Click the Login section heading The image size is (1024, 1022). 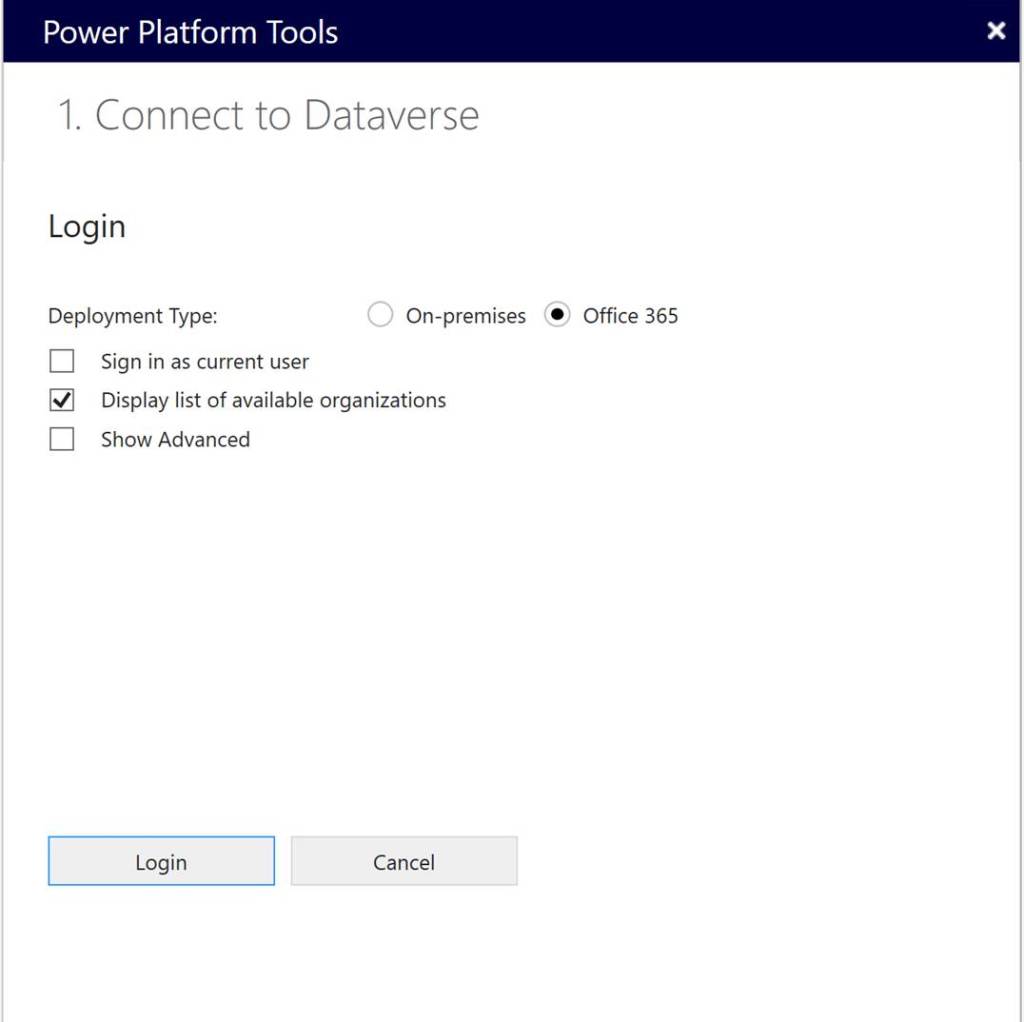[x=87, y=227]
